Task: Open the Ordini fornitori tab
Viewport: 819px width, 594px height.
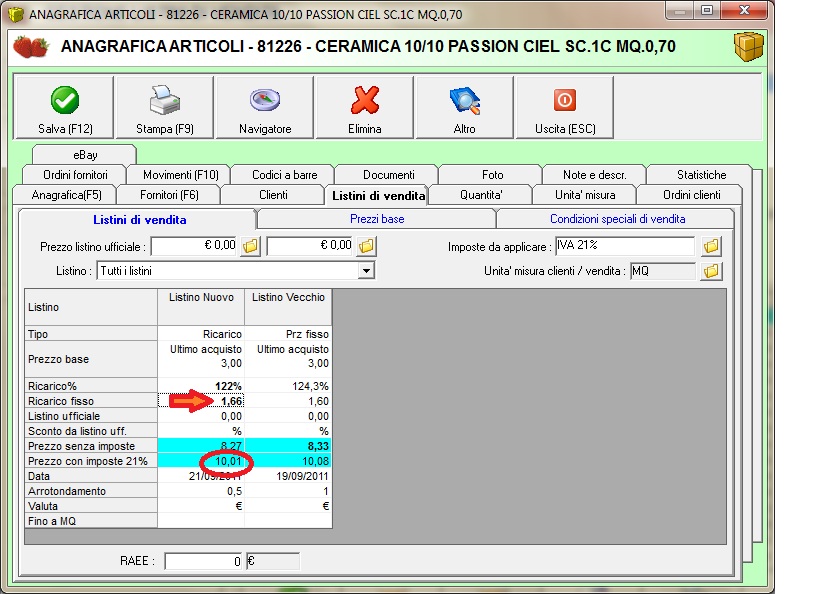Action: 75,174
